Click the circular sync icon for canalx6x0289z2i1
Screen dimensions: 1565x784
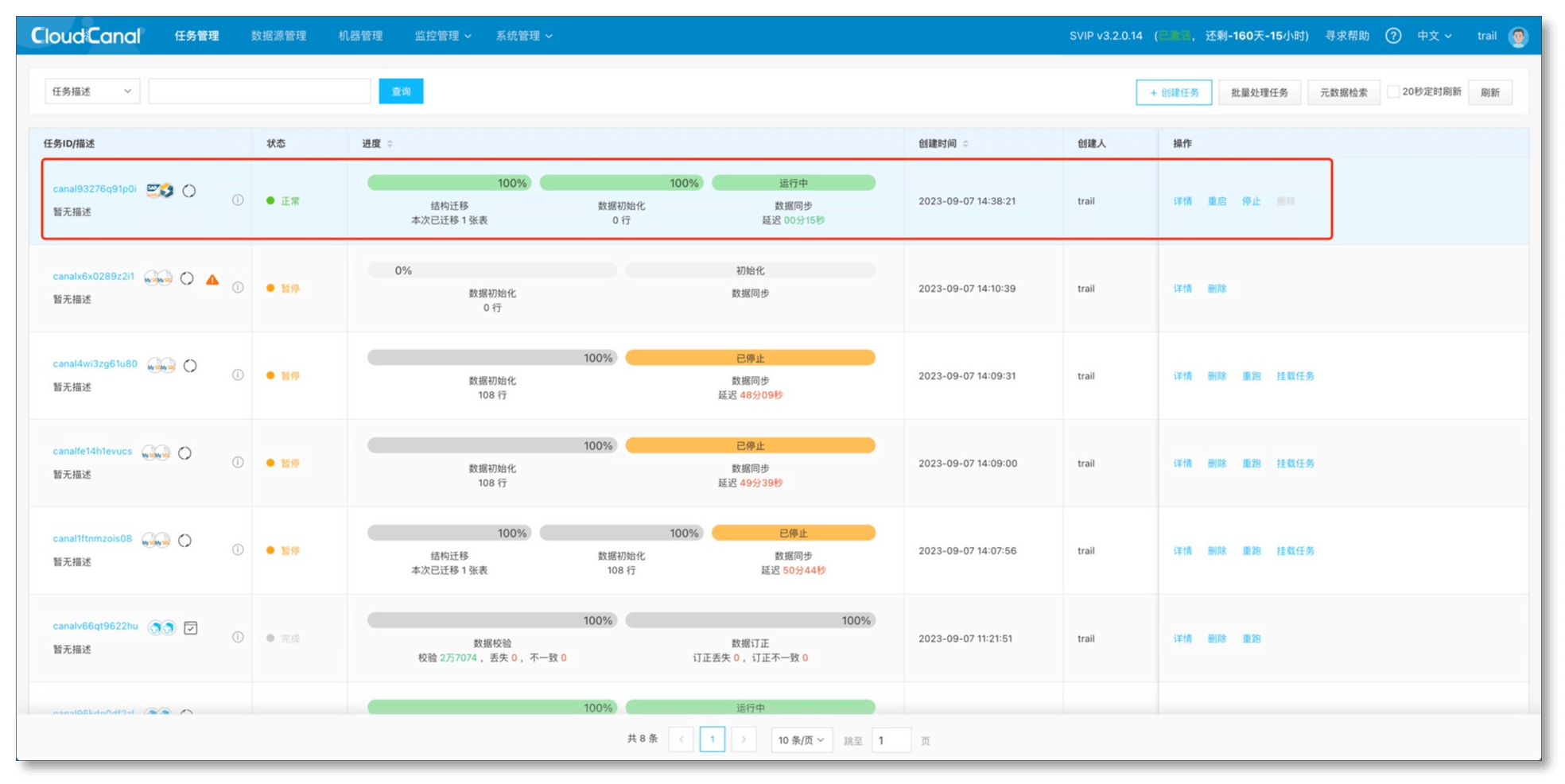click(187, 278)
